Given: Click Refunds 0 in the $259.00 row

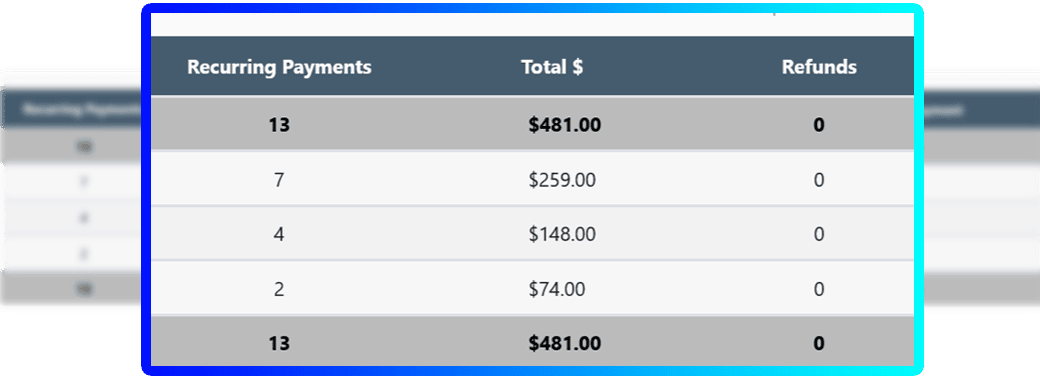Looking at the screenshot, I should point(819,180).
